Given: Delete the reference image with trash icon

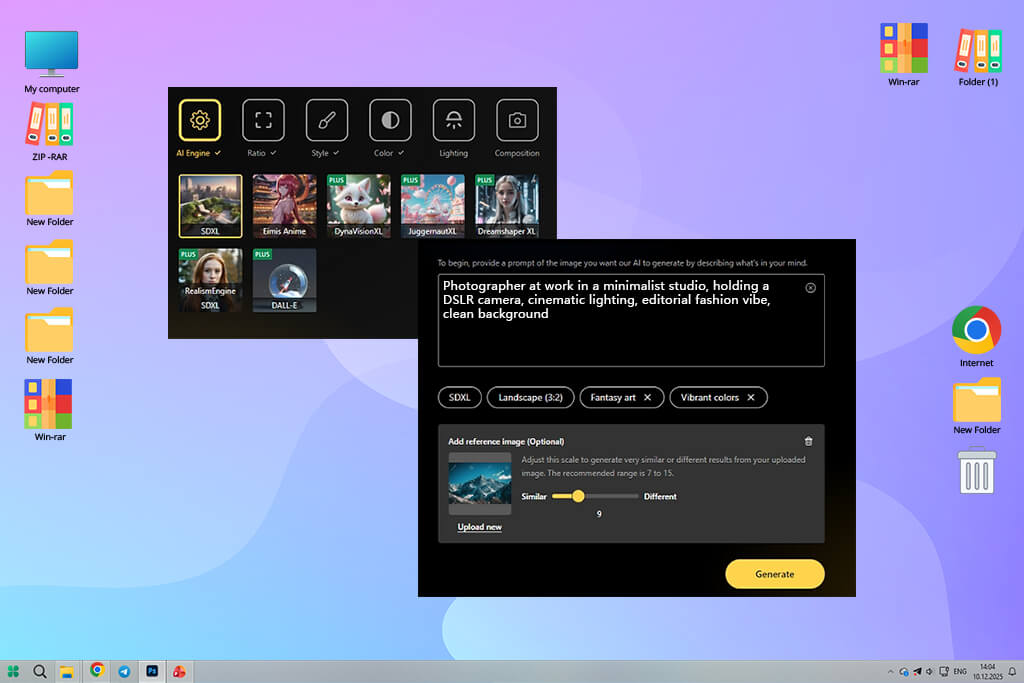Looking at the screenshot, I should 808,441.
